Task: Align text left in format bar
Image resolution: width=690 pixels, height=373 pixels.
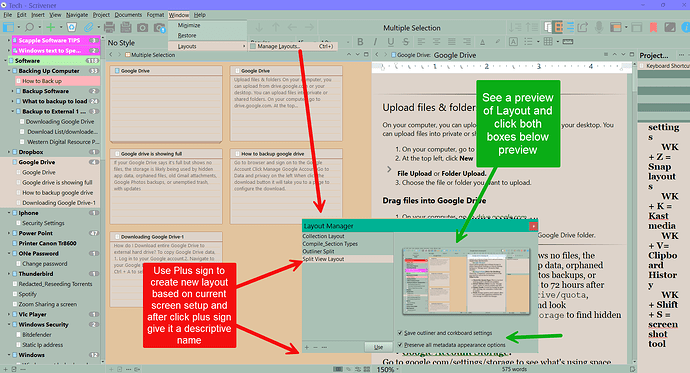Action: pos(421,42)
